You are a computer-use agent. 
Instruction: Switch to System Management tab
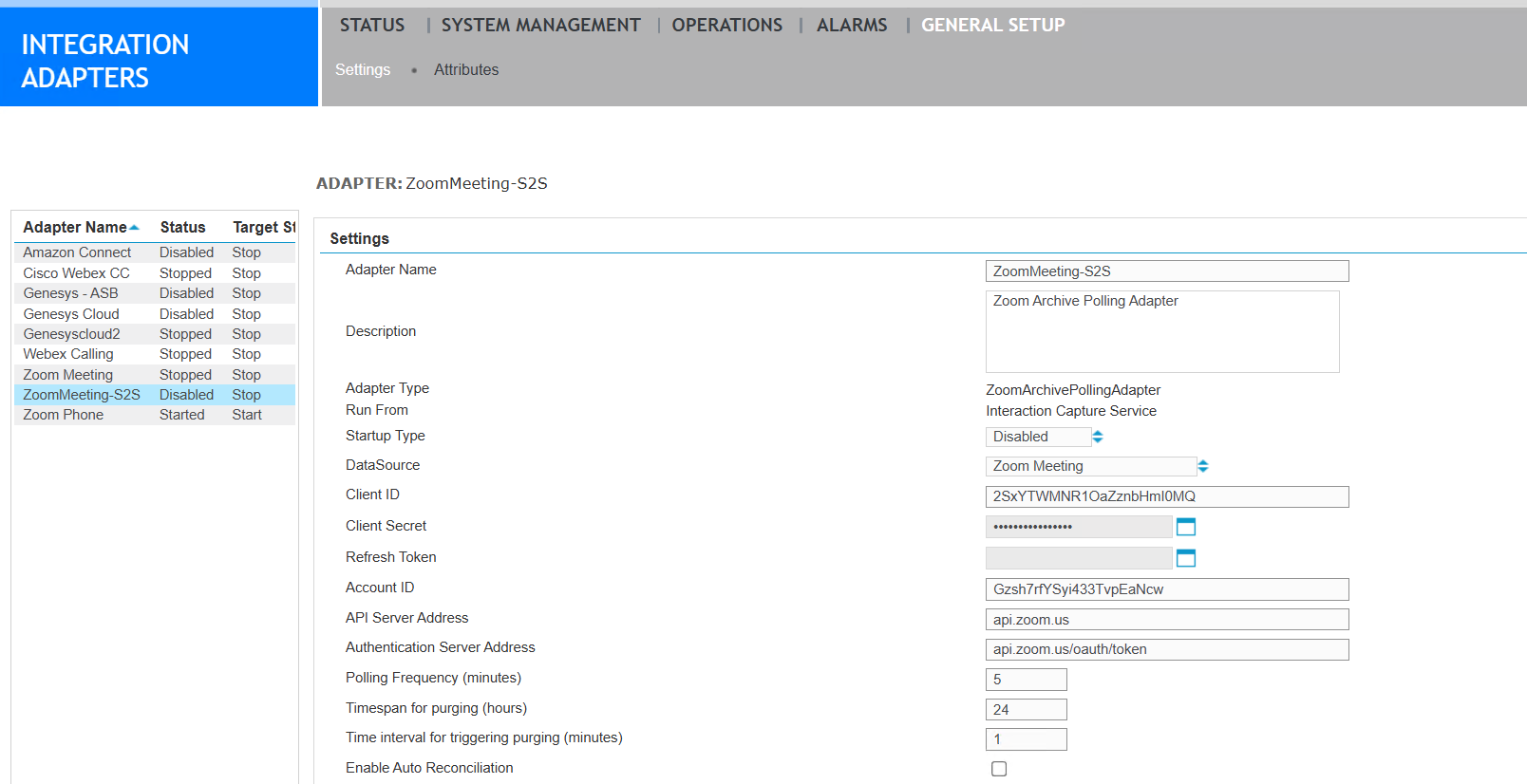click(x=540, y=26)
